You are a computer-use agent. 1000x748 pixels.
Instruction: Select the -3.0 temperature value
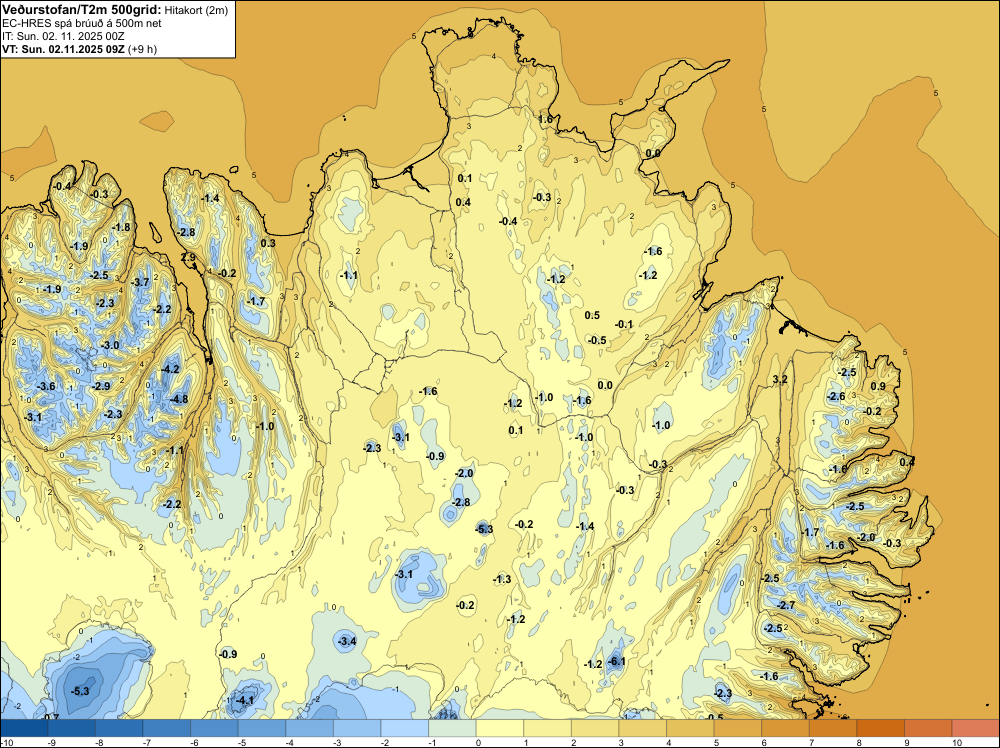coord(110,345)
